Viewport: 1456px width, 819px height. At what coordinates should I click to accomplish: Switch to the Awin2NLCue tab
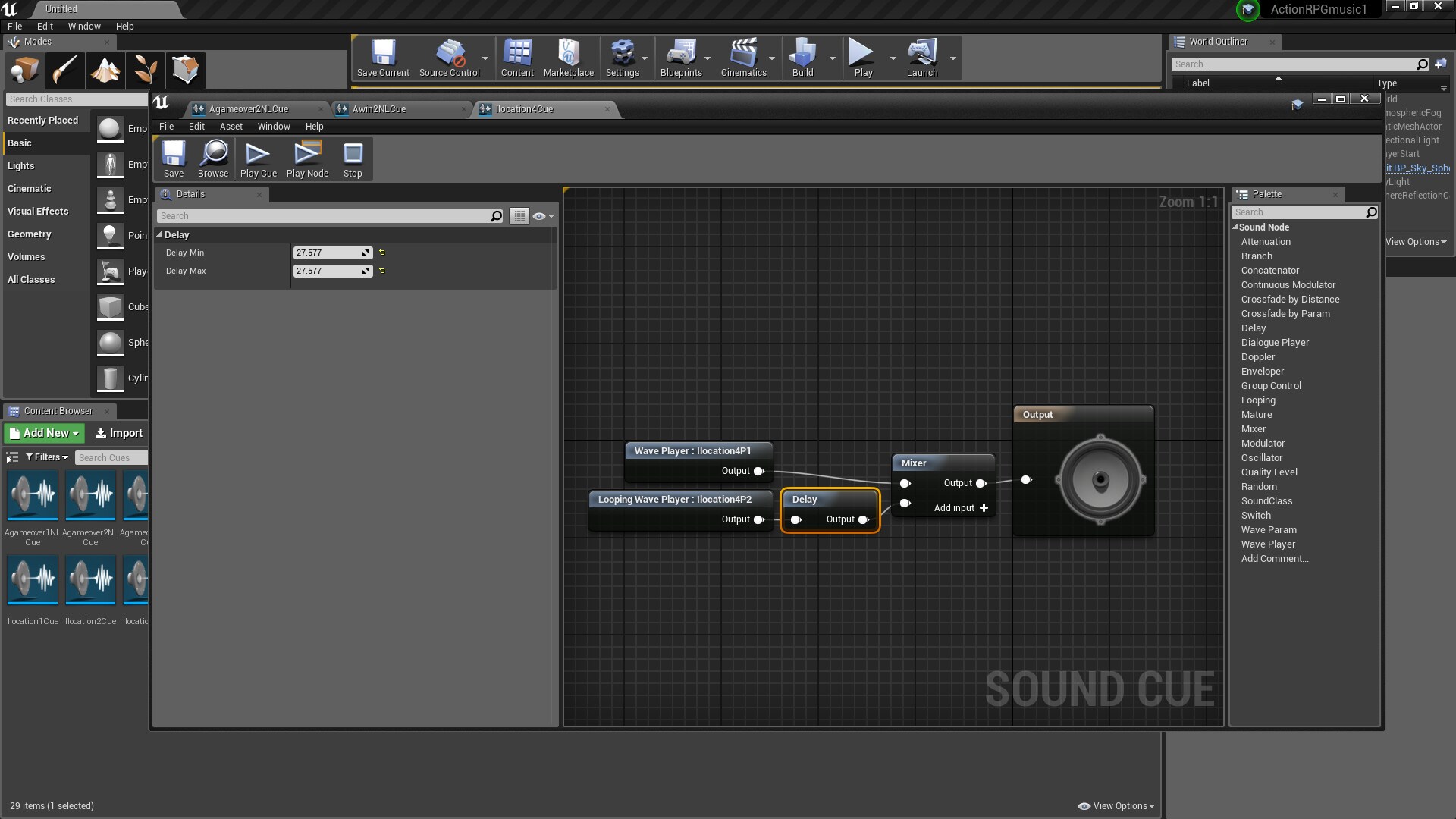[378, 108]
